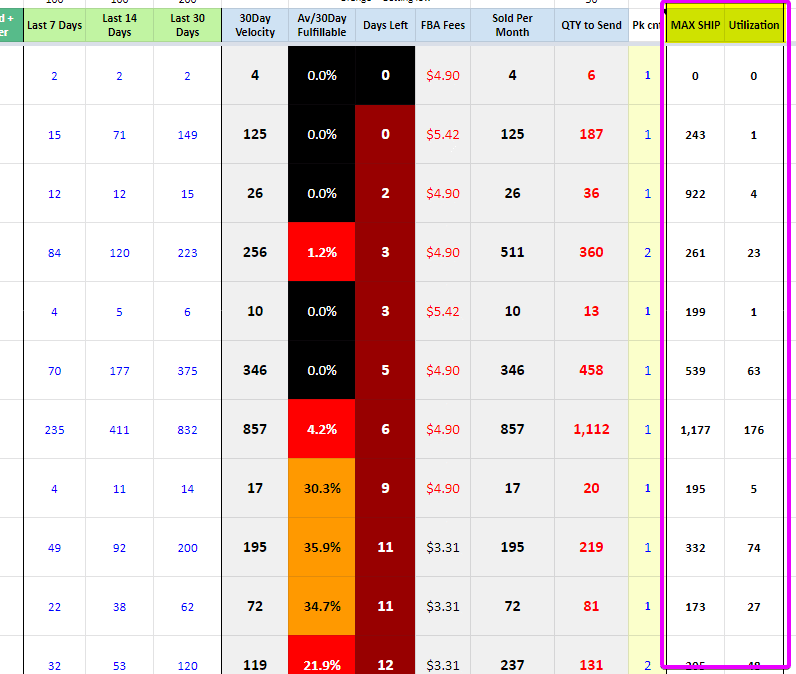
Task: Select the 177 Last 14 Days cell
Action: (119, 371)
